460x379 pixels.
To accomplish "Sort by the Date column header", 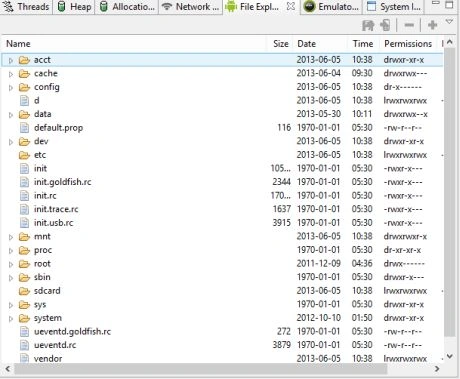I will click(x=321, y=44).
